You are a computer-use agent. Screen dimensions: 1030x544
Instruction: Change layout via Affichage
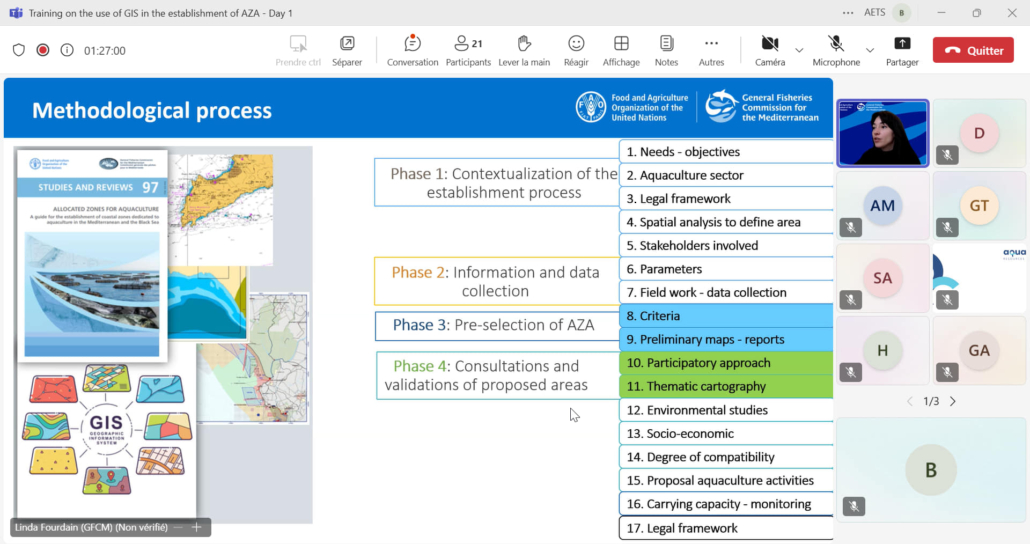point(621,51)
